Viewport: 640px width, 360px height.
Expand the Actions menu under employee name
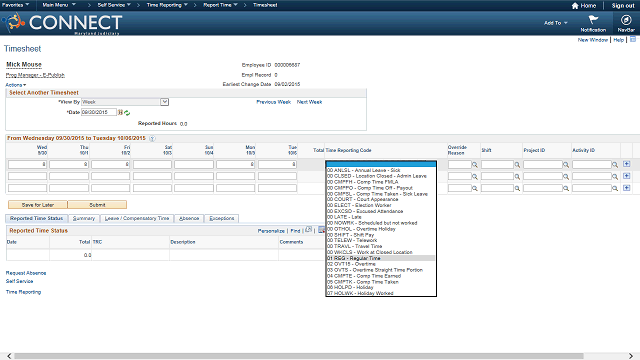[16, 85]
